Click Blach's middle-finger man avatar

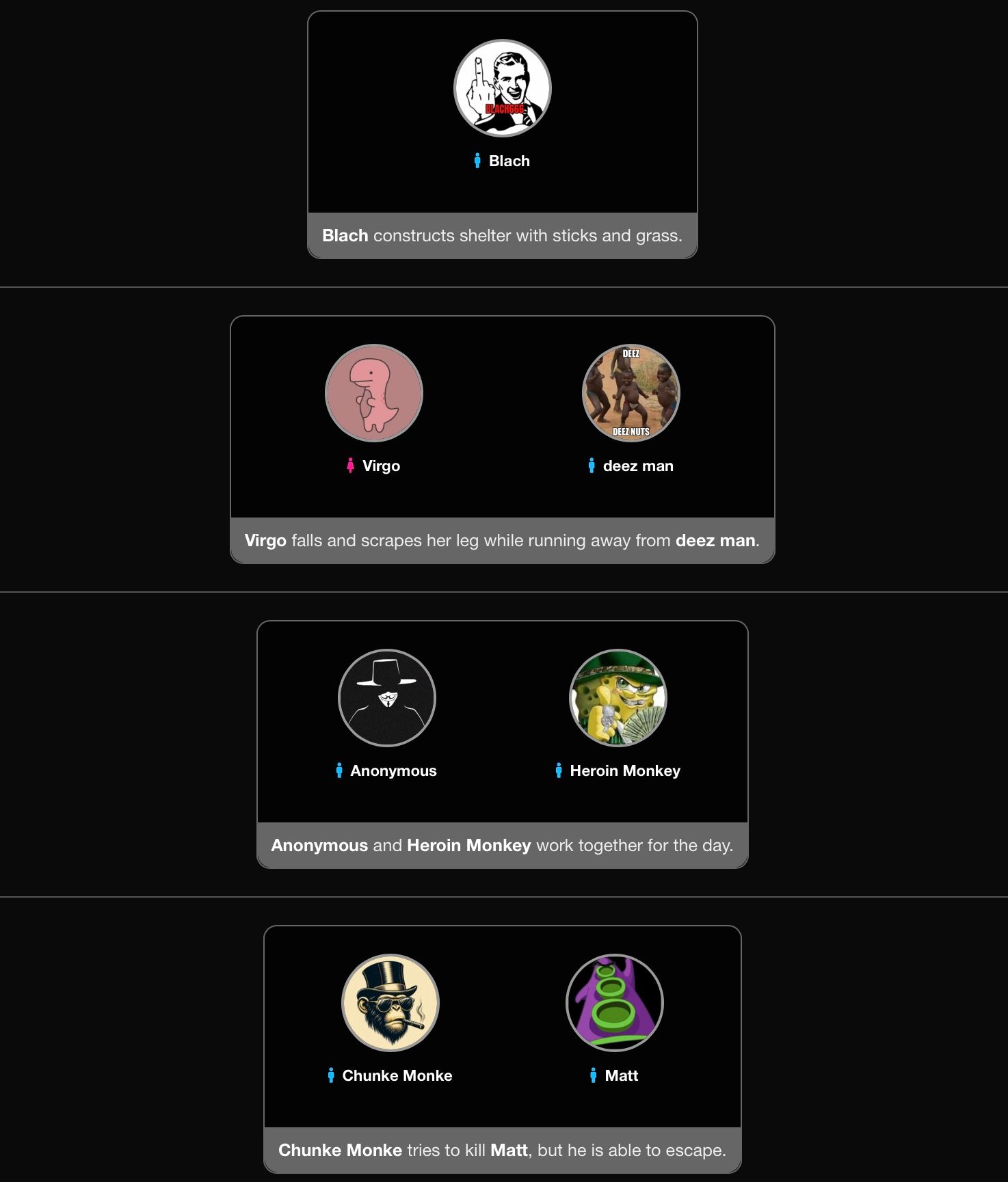tap(503, 88)
